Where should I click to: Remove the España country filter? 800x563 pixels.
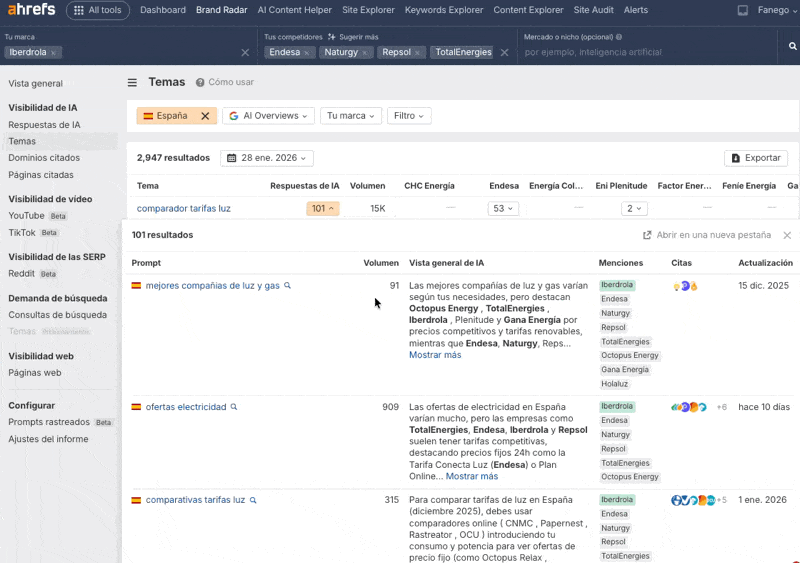coord(205,116)
